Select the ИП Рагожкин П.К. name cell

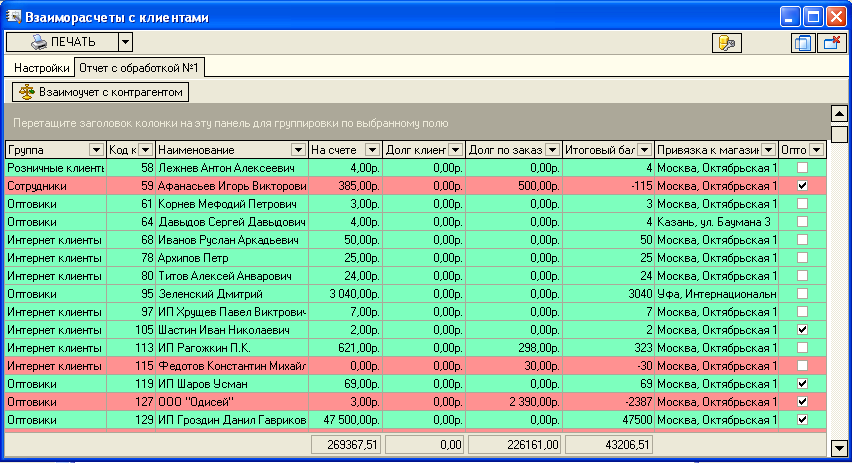pyautogui.click(x=232, y=348)
